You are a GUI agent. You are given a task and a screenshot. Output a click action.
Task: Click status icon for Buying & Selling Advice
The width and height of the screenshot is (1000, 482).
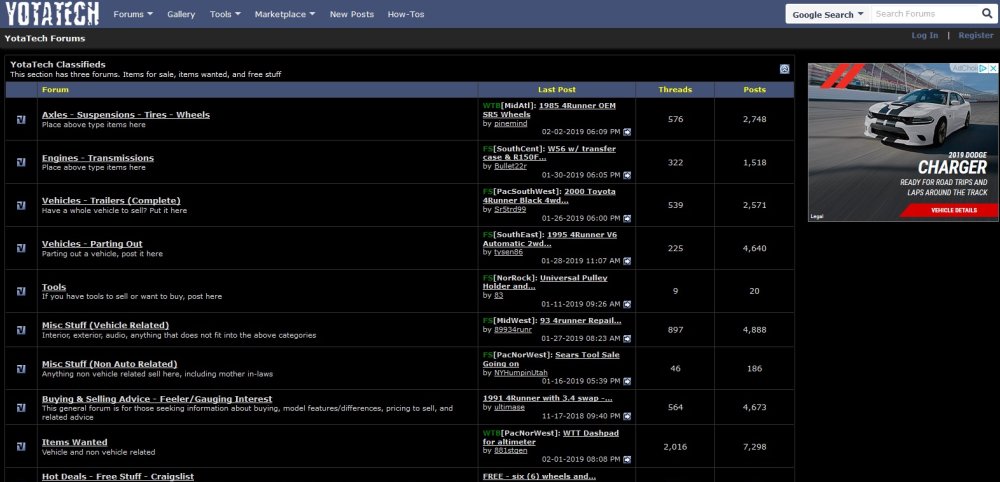pyautogui.click(x=21, y=407)
